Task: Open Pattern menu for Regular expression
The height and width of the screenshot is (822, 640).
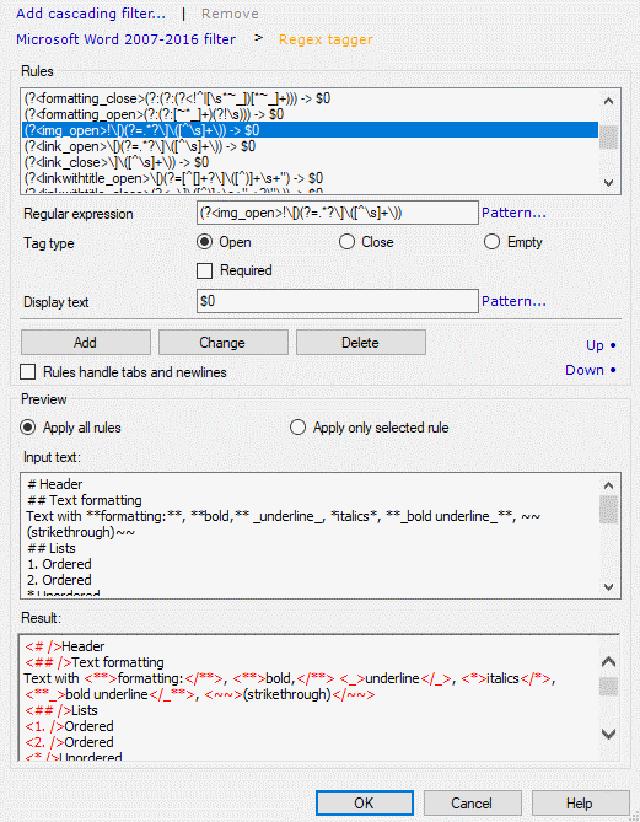Action: [513, 213]
